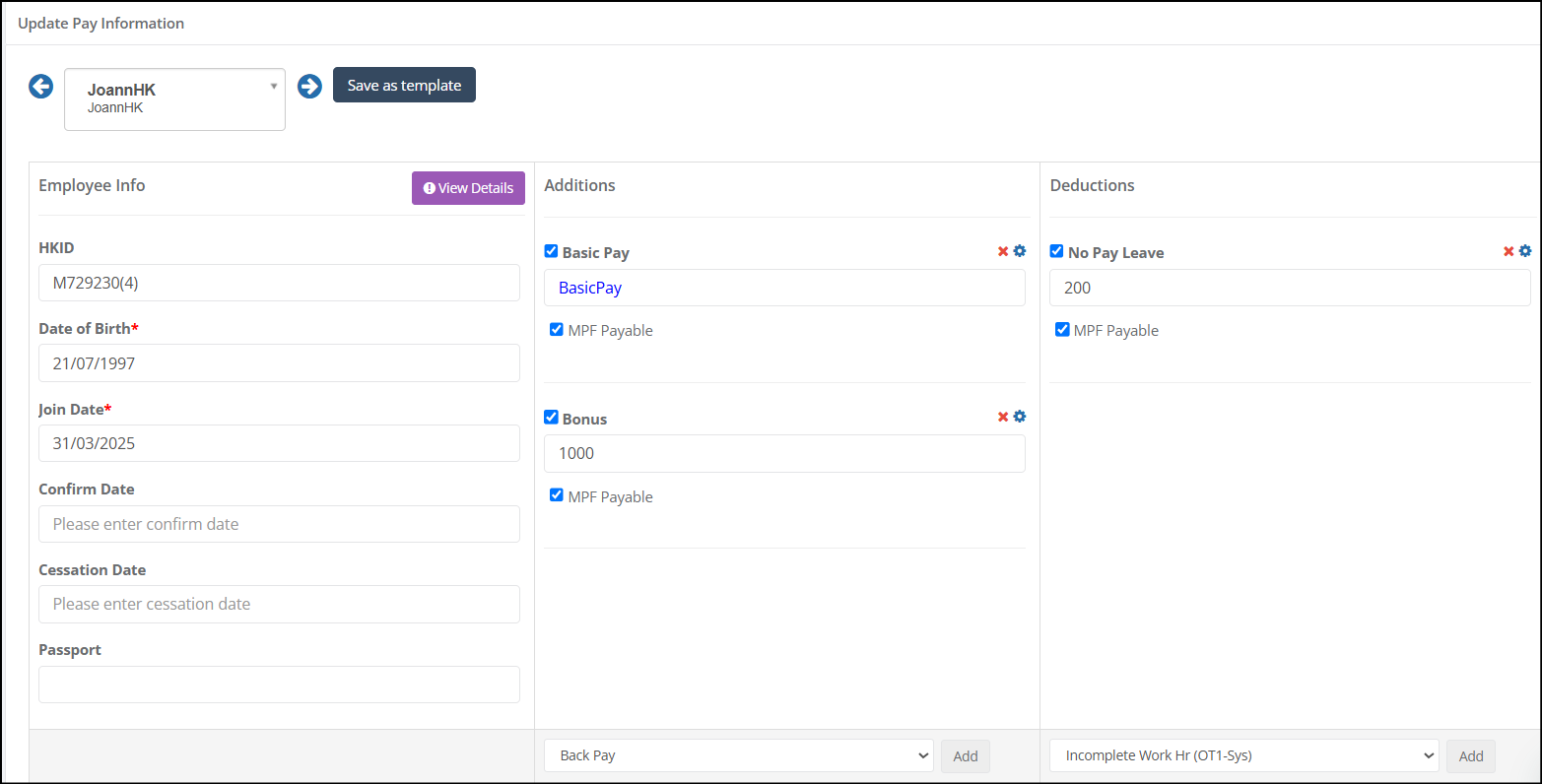Open No Pay Leave settings gear
Viewport: 1542px width, 784px height.
[1525, 251]
